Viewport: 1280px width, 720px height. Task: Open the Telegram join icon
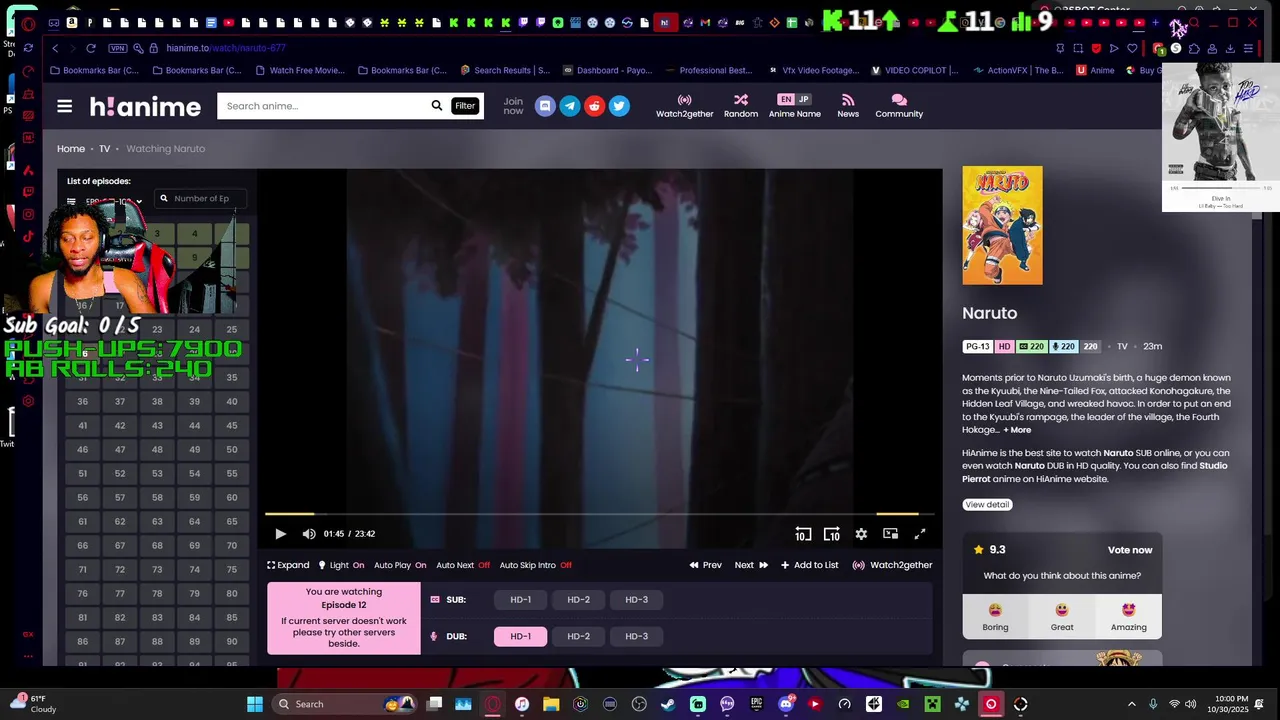click(x=570, y=106)
